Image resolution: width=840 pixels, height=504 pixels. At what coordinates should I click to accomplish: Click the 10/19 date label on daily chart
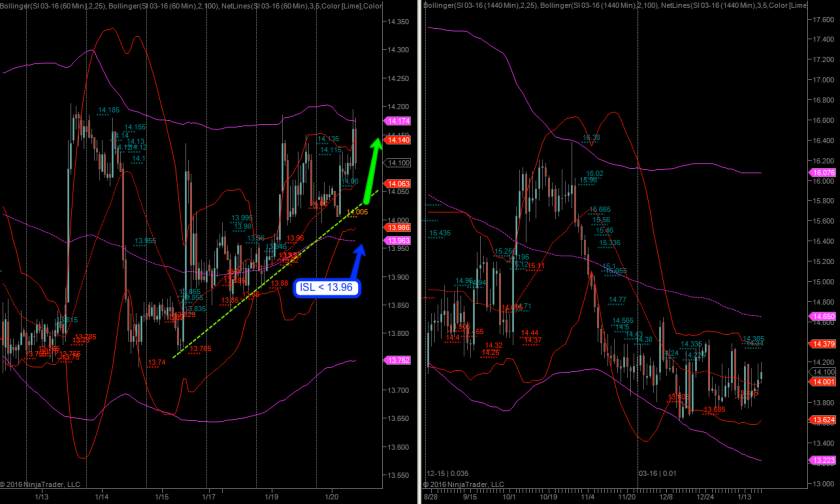coord(548,497)
